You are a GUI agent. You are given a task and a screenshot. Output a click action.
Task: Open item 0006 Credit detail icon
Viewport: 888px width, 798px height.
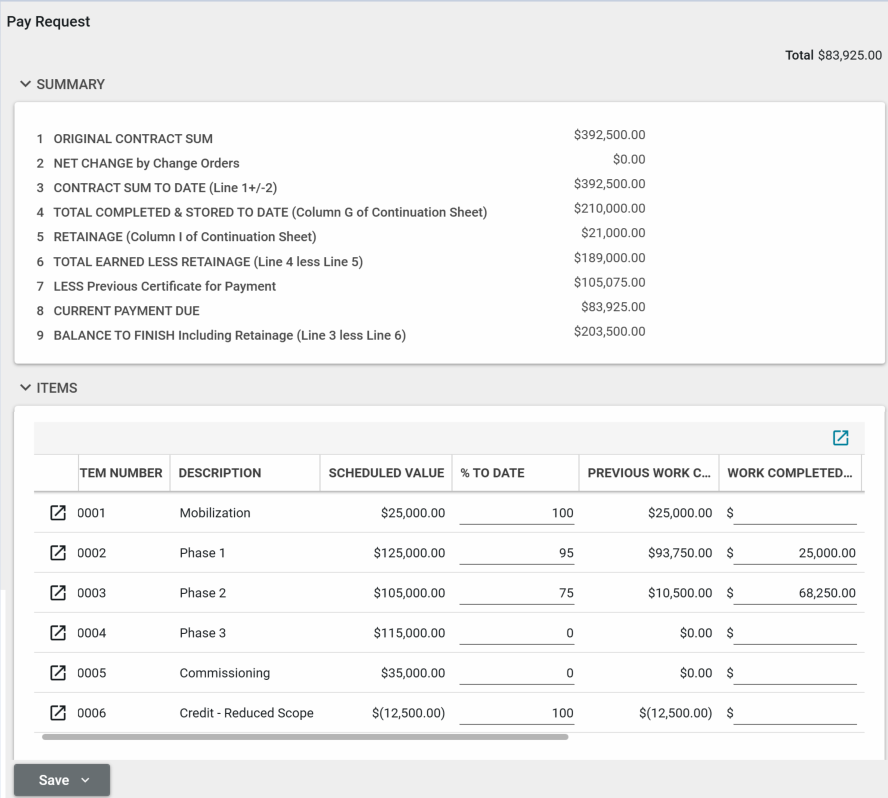(x=58, y=713)
